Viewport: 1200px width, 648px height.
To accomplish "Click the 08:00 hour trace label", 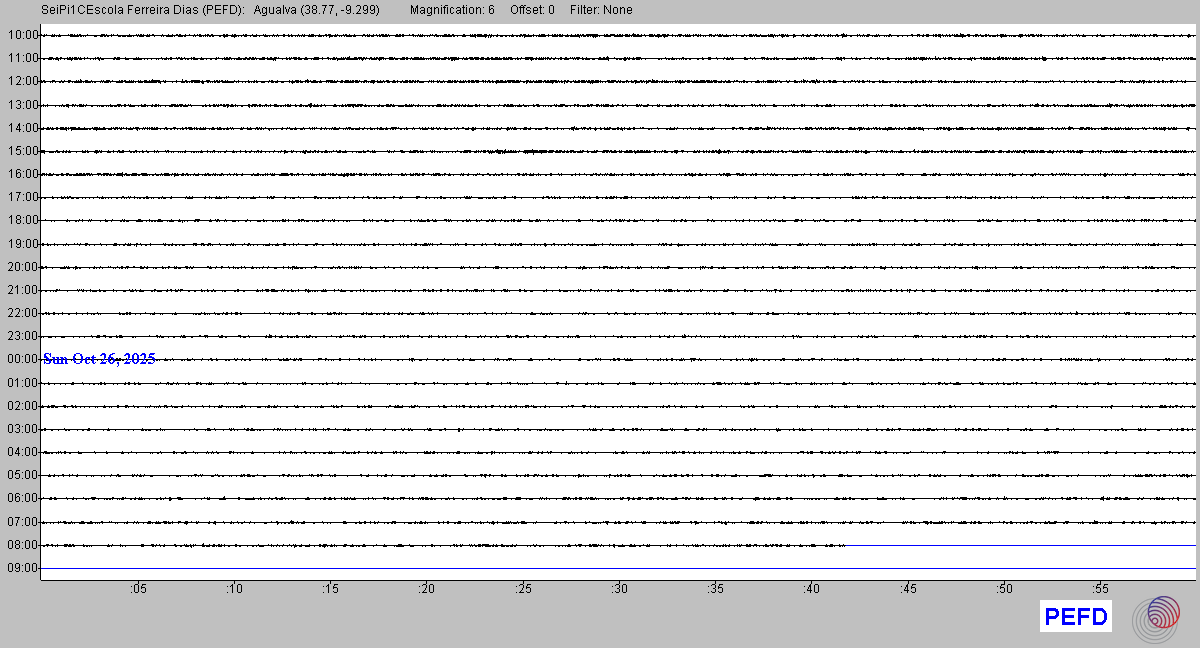I will pyautogui.click(x=22, y=545).
